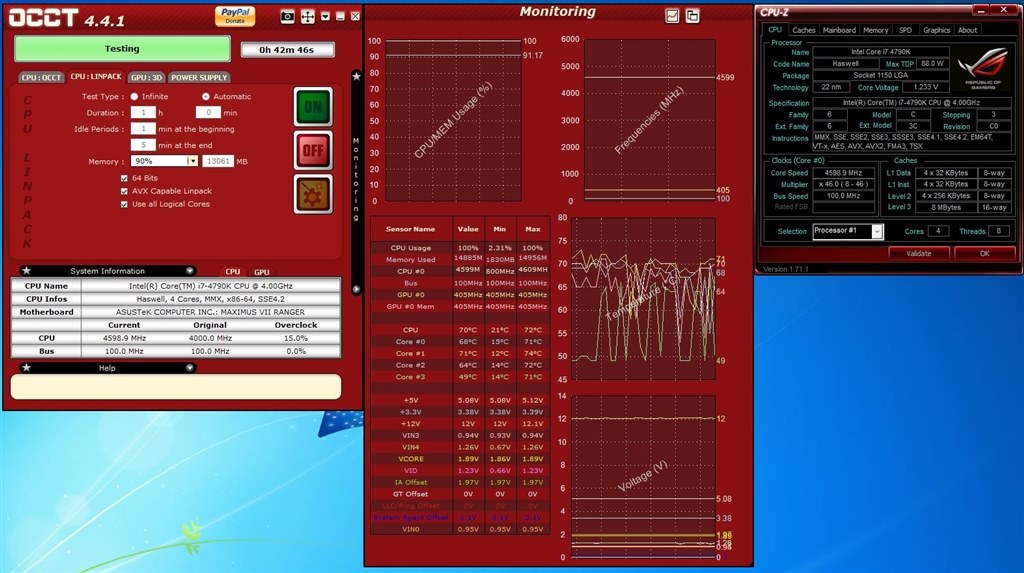
Task: Click the CPU Name row value
Action: tap(210, 286)
